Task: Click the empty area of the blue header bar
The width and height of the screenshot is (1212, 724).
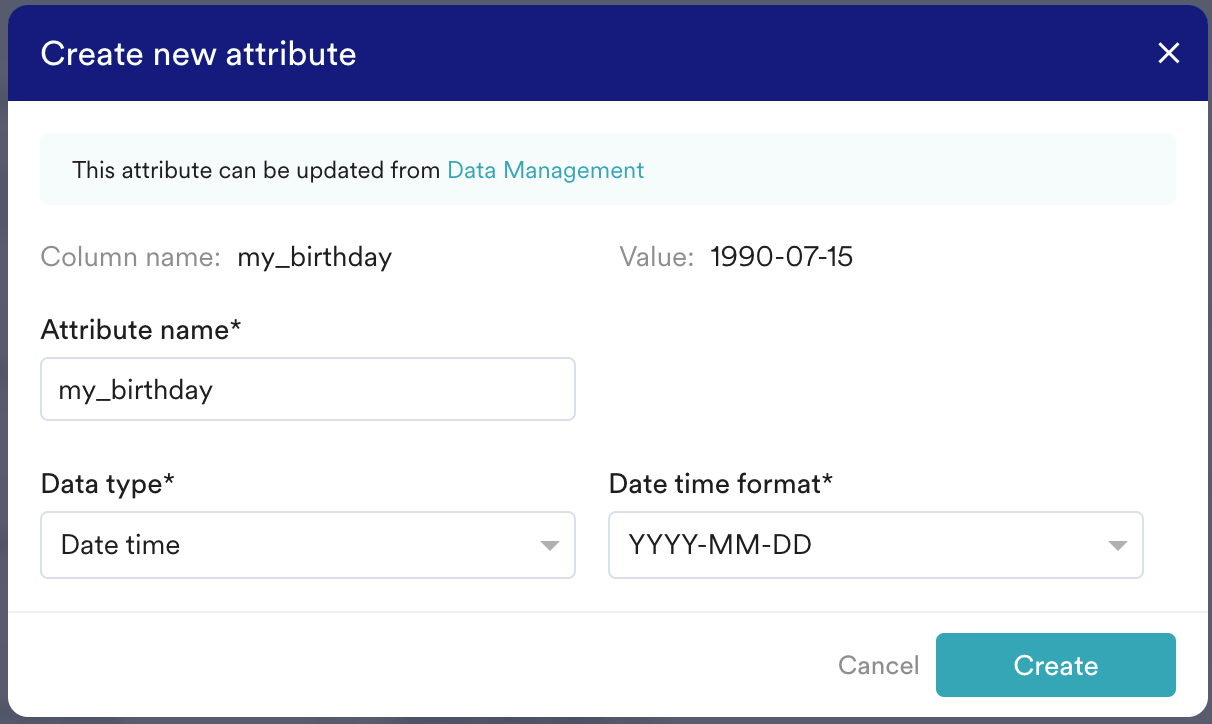Action: pos(750,54)
